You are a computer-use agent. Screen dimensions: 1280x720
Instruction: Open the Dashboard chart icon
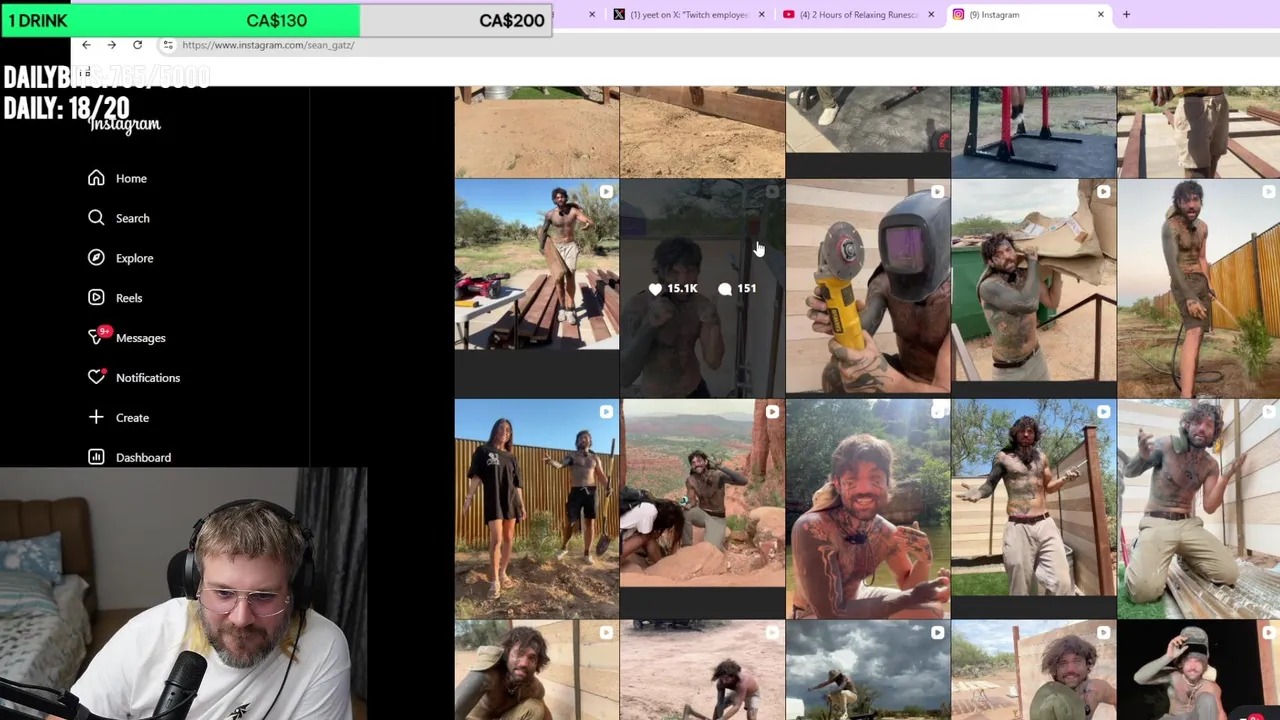click(96, 457)
